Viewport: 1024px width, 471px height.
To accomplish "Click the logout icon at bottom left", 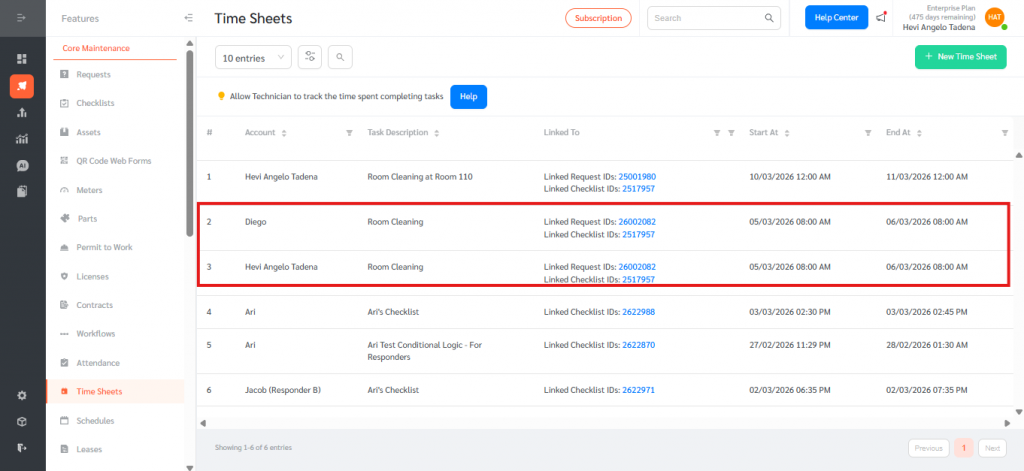I will 22,447.
